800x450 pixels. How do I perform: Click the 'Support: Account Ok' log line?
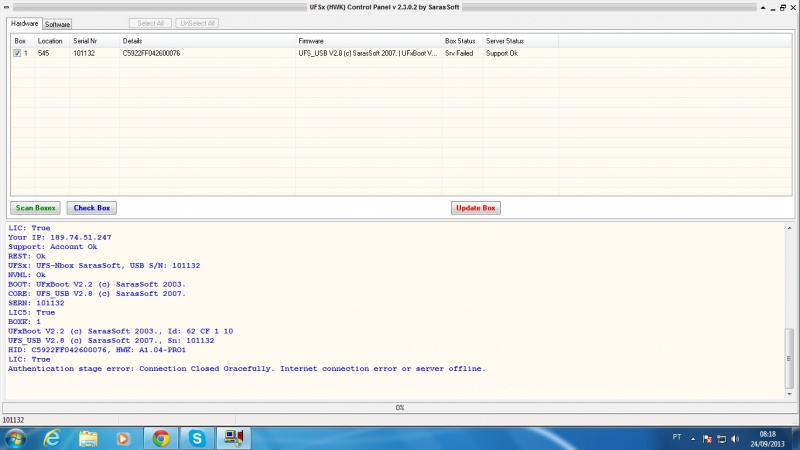(53, 247)
